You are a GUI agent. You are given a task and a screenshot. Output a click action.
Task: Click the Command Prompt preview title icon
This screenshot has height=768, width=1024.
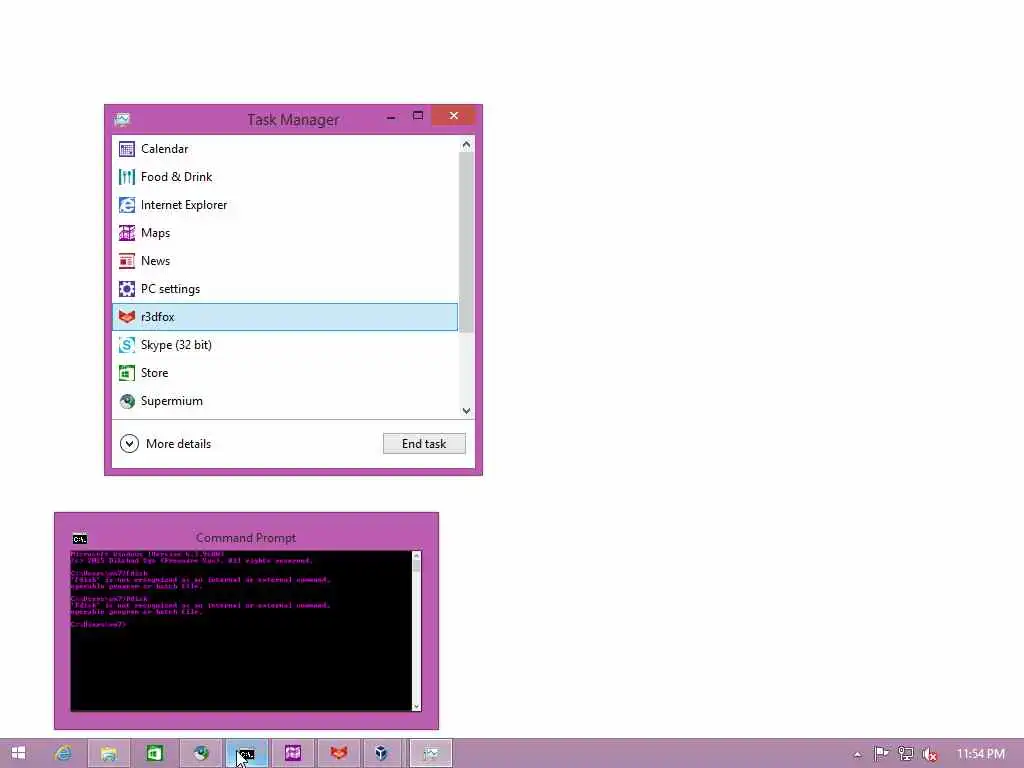(80, 539)
